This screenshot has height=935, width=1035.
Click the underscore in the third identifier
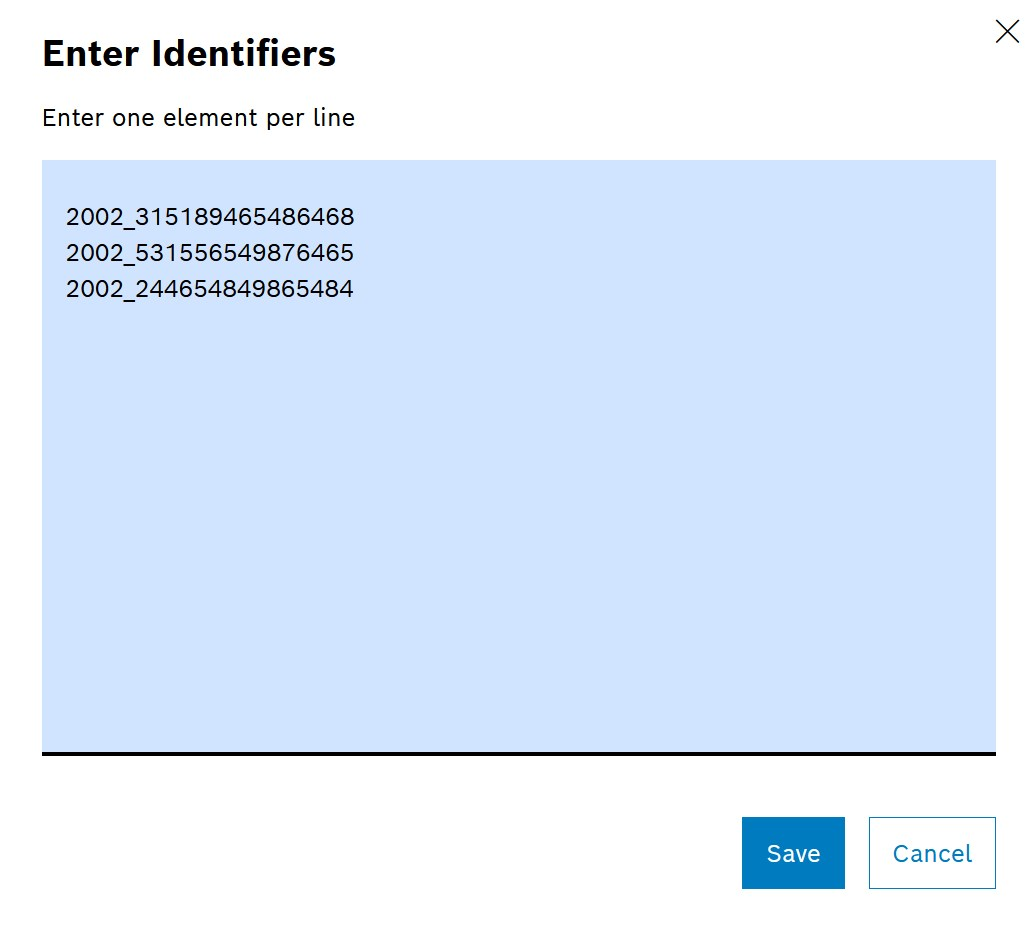pyautogui.click(x=129, y=298)
